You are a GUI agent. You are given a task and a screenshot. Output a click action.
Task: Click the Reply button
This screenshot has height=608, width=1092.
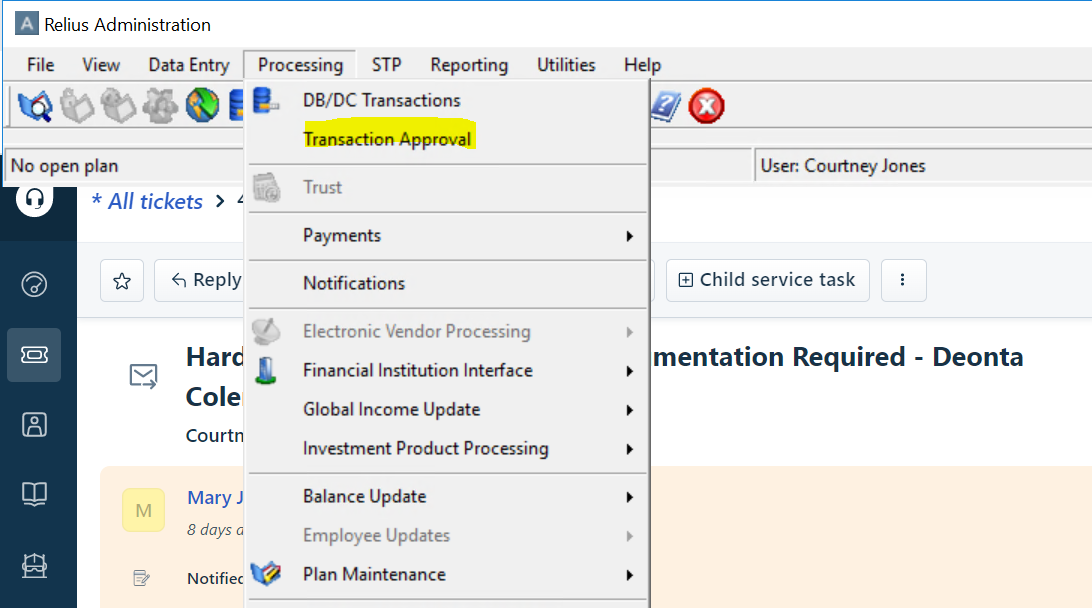tap(207, 280)
